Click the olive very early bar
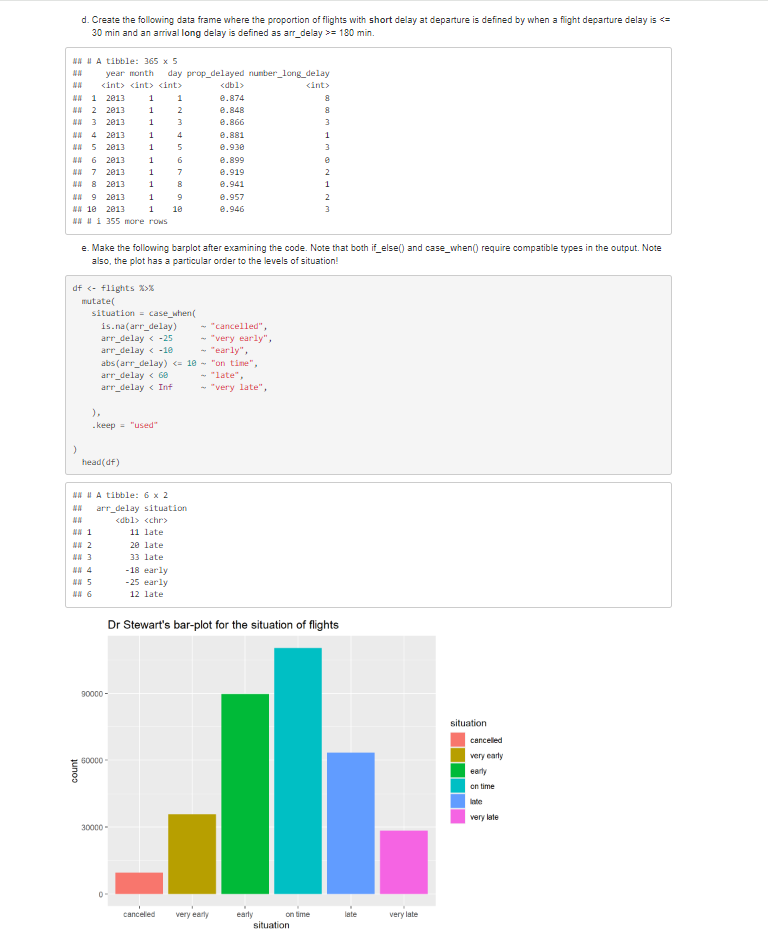 click(192, 854)
